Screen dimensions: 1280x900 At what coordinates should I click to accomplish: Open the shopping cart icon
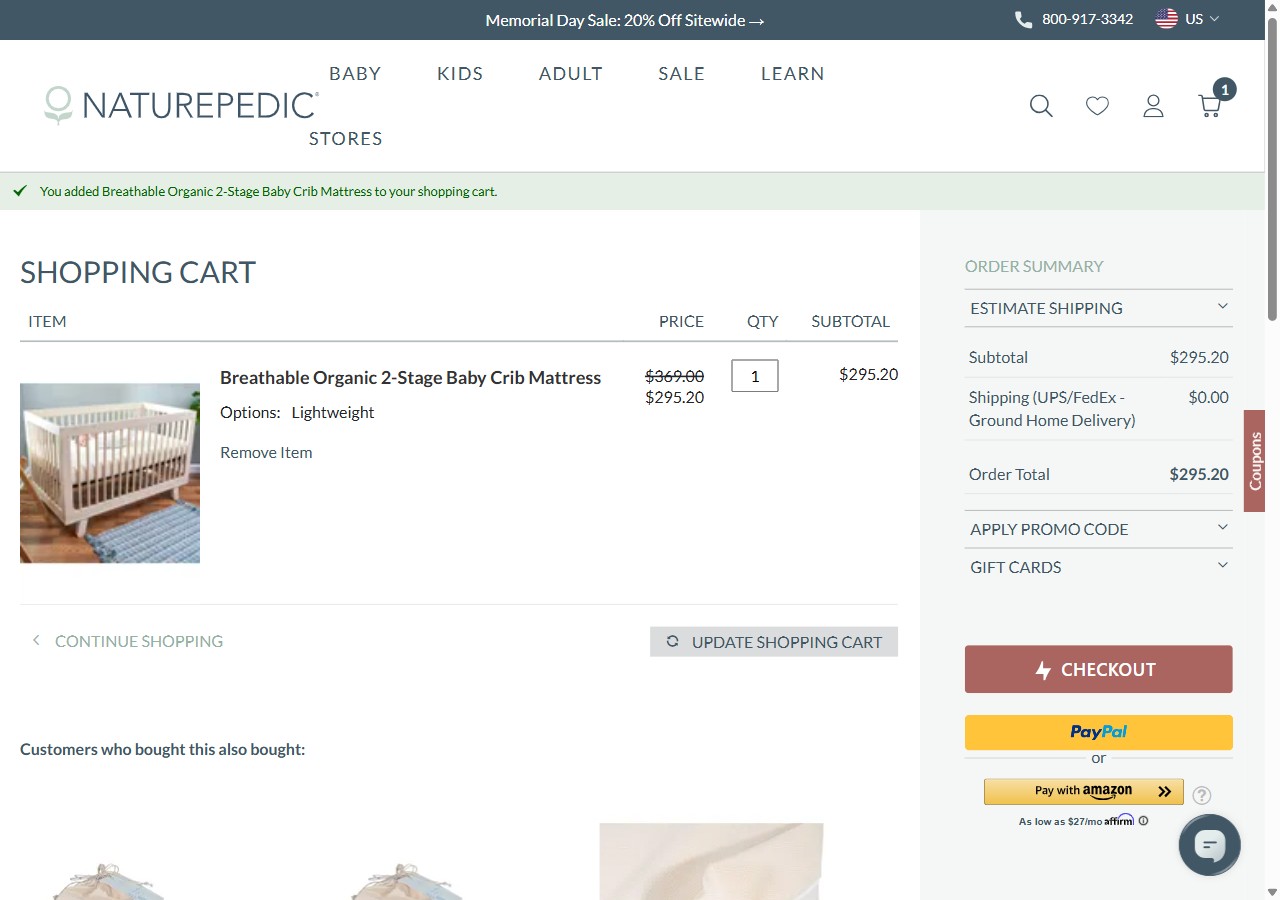click(x=1210, y=106)
